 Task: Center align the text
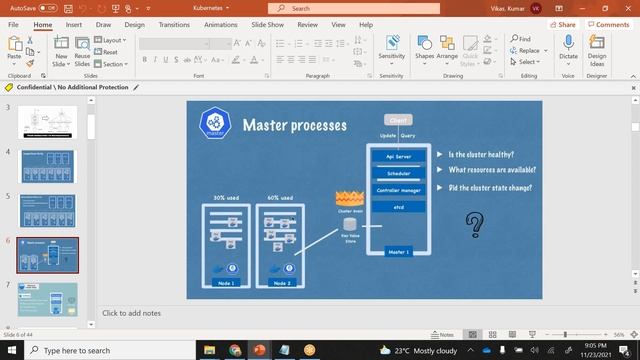(x=291, y=60)
